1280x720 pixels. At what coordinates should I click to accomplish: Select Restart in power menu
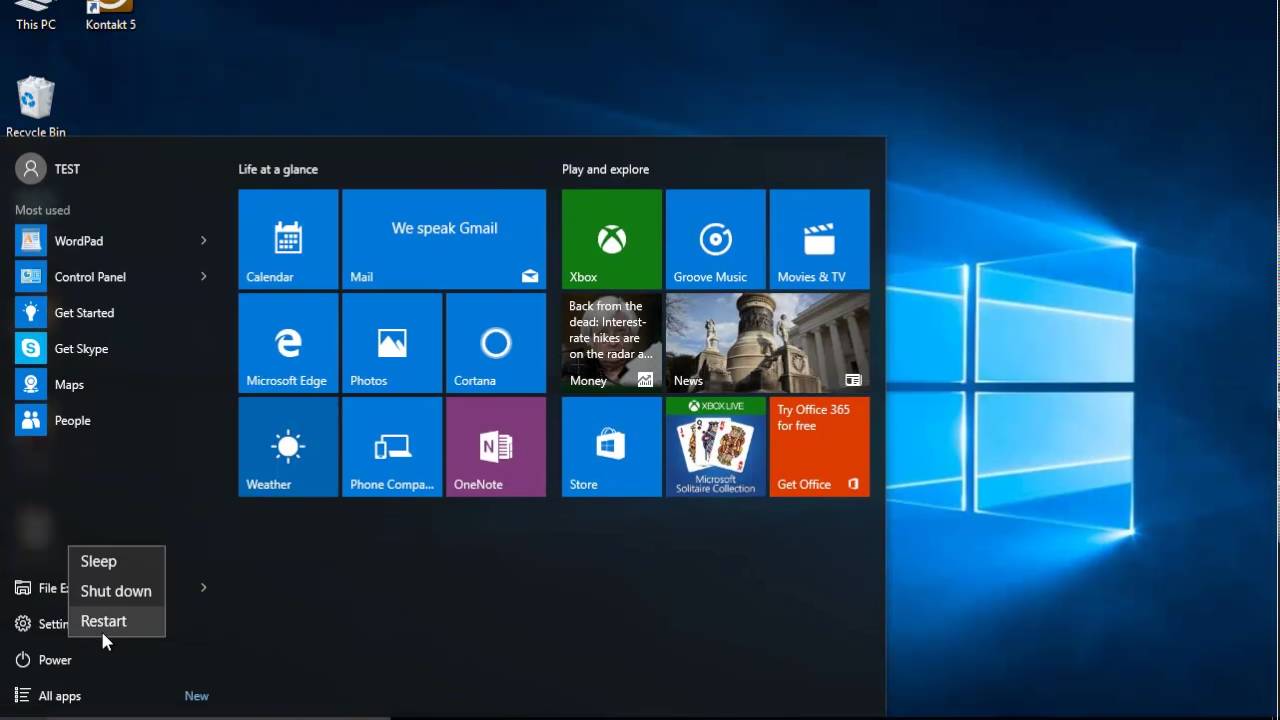pos(116,621)
